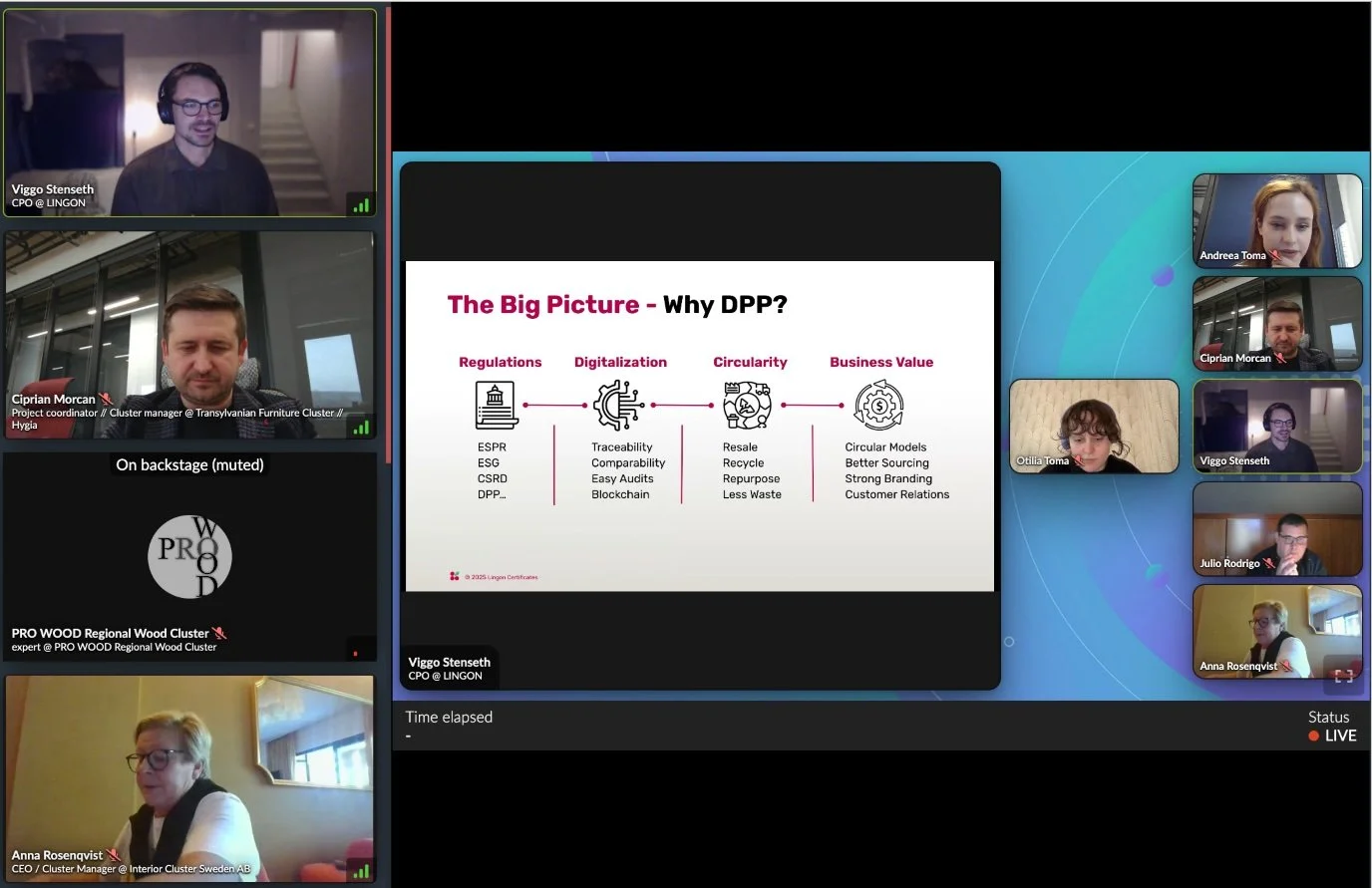Click the muted mic icon on the Andreea Toma stage tile

click(x=1275, y=256)
